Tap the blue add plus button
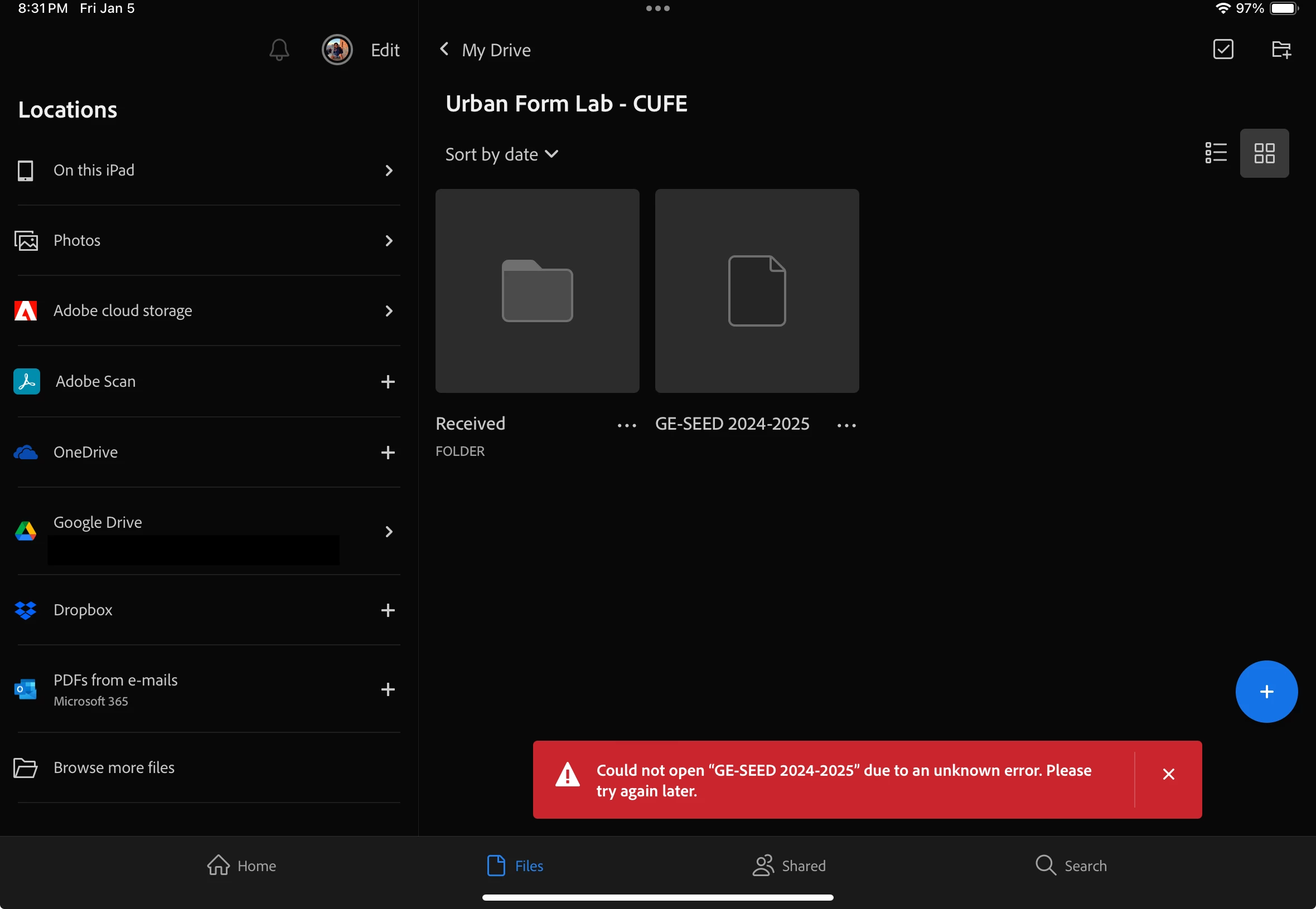This screenshot has height=909, width=1316. [x=1265, y=692]
